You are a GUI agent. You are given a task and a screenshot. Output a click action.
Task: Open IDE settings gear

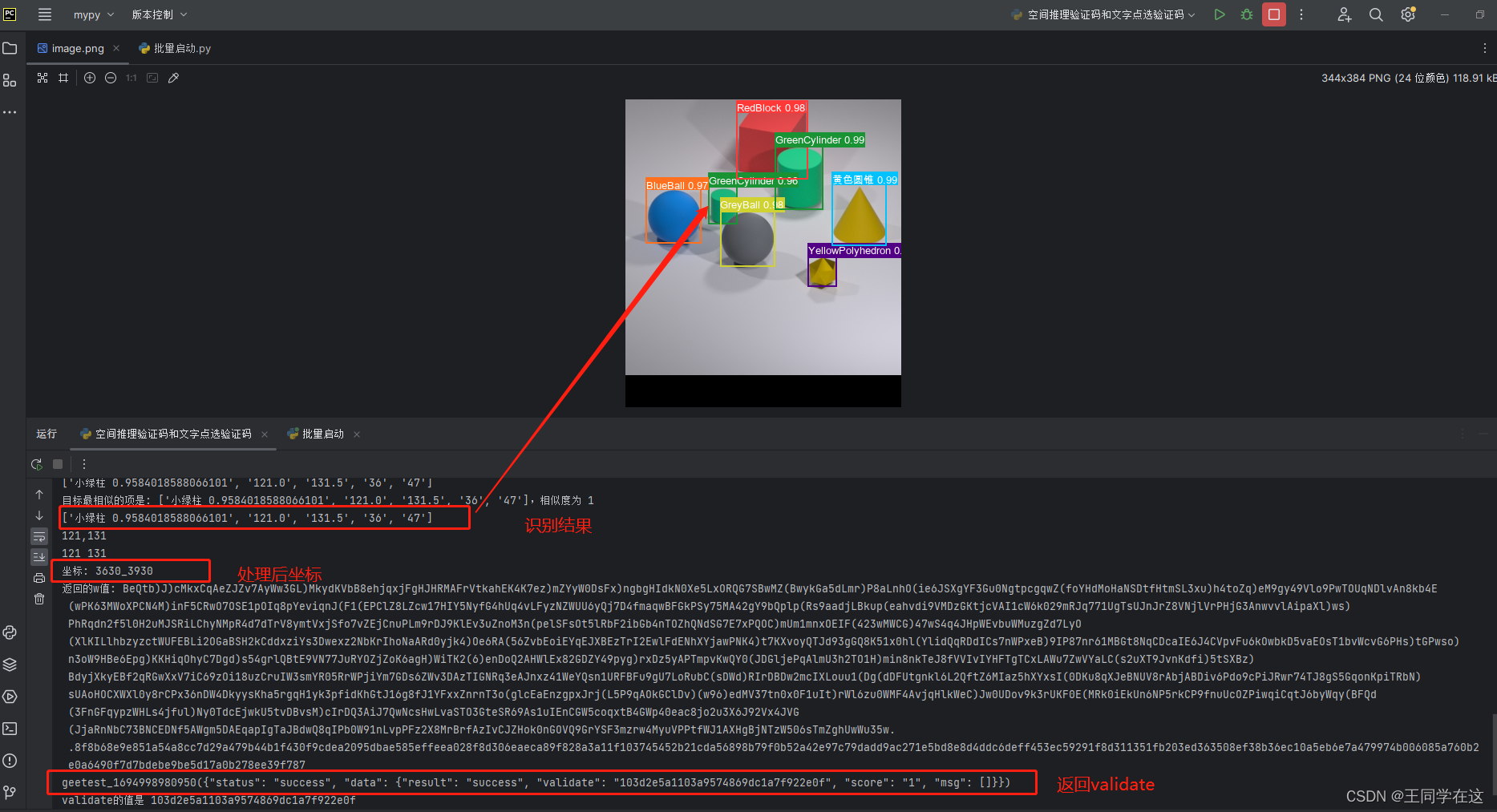click(x=1408, y=14)
